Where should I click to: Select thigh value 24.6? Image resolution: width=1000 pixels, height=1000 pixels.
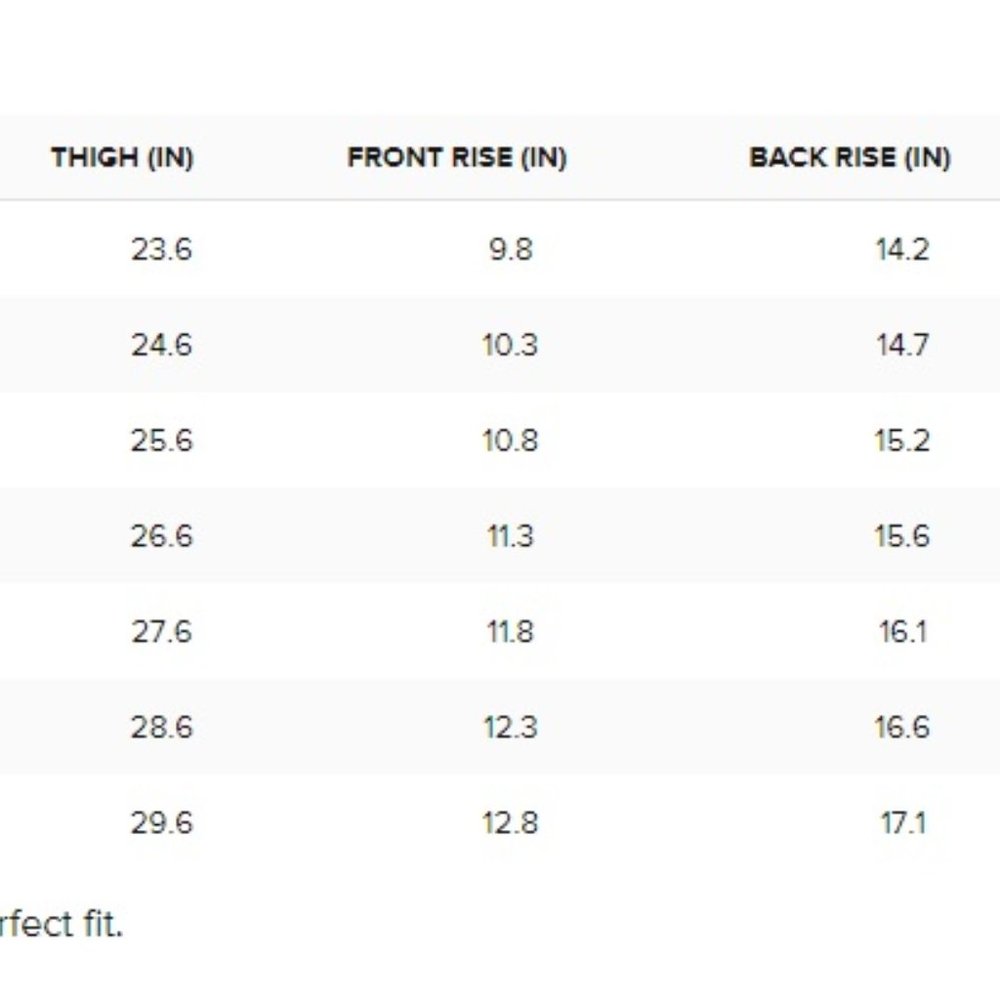(x=161, y=345)
